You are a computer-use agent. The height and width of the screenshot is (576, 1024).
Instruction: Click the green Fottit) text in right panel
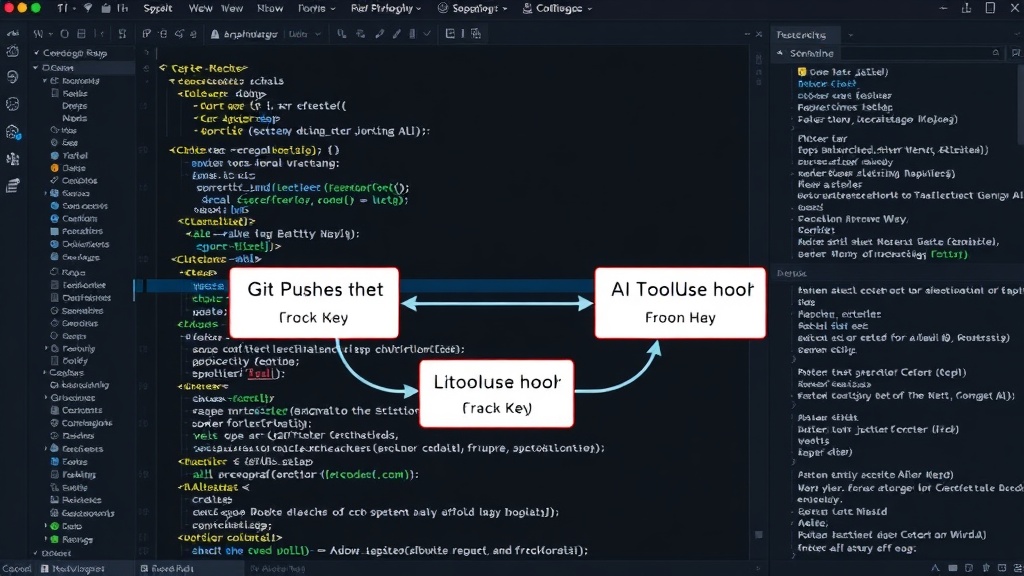(950, 254)
